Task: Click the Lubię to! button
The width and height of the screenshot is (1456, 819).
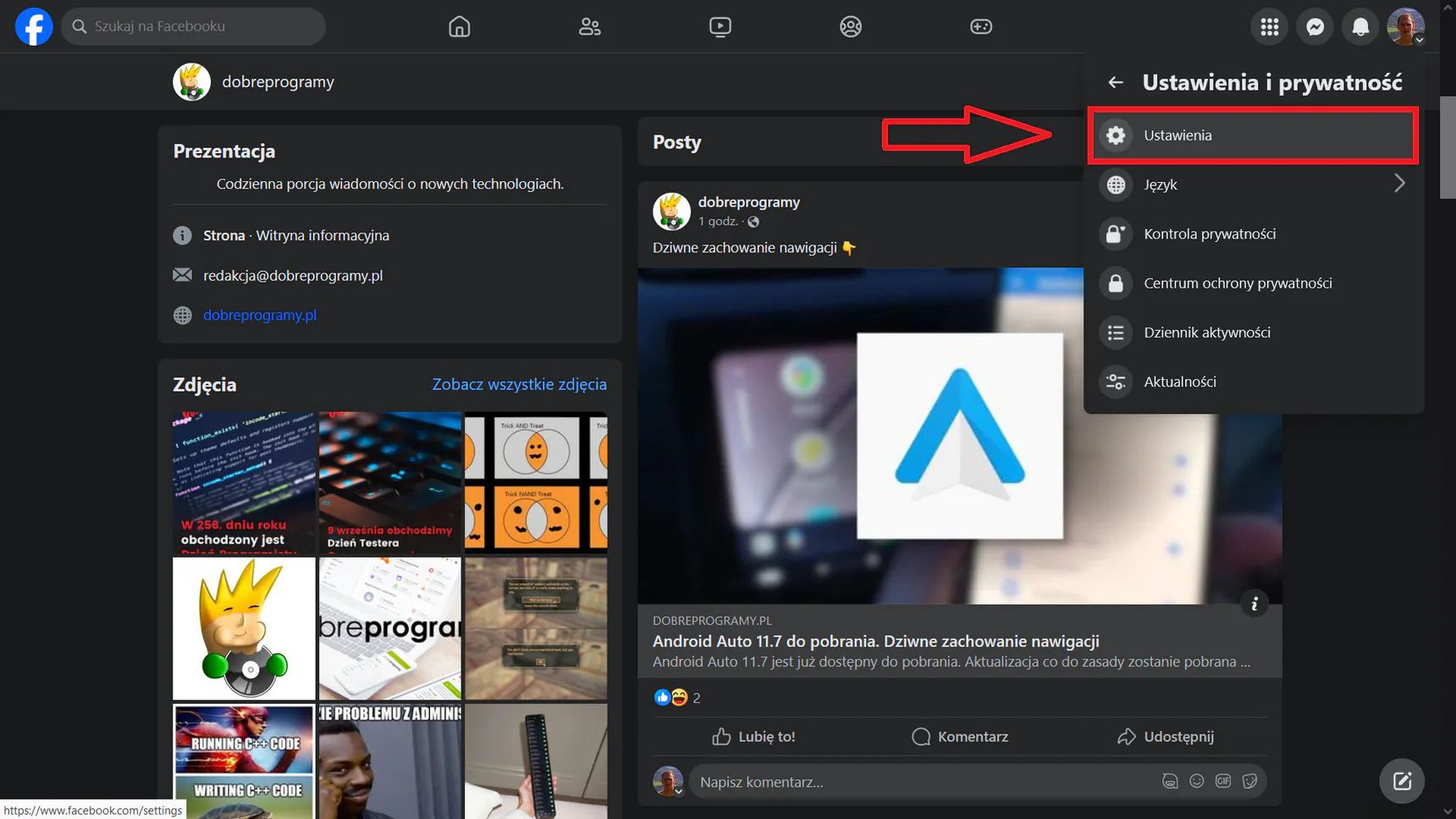Action: click(x=753, y=737)
